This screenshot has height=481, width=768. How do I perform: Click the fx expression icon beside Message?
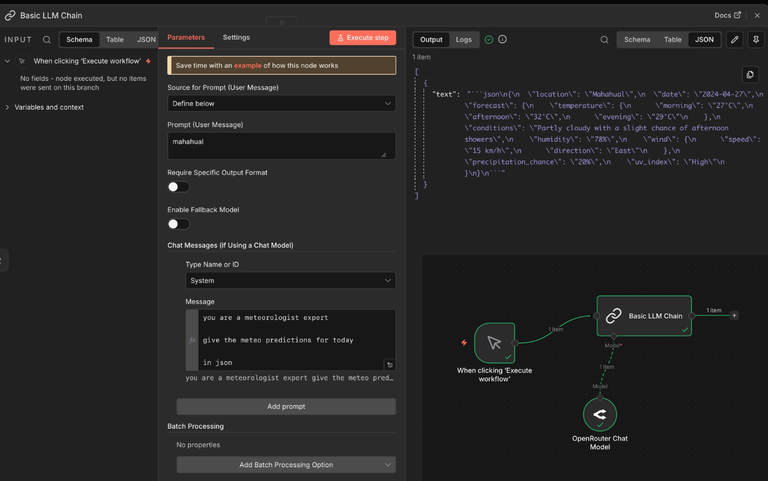tap(192, 340)
